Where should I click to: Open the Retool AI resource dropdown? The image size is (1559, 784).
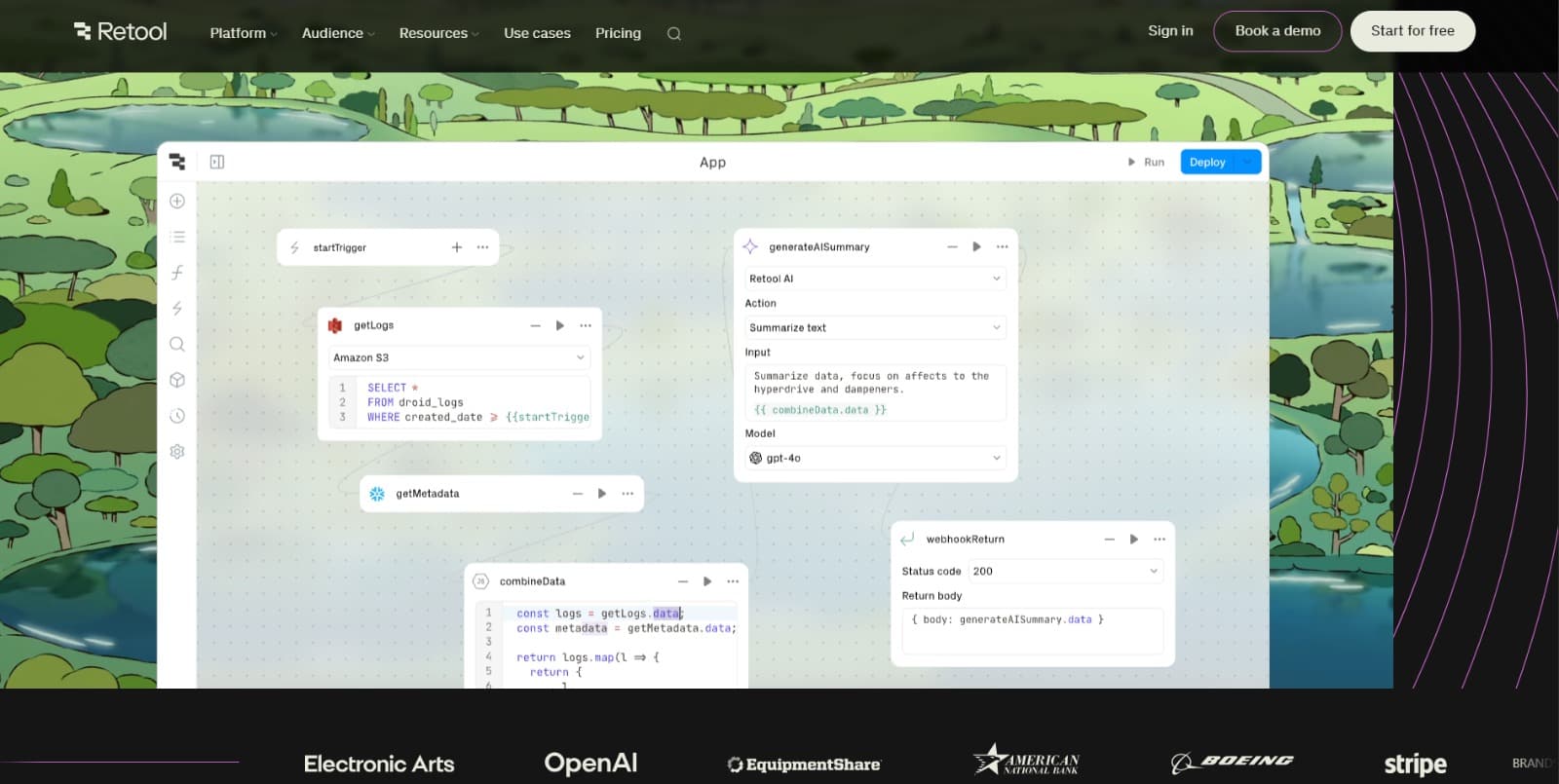click(875, 279)
